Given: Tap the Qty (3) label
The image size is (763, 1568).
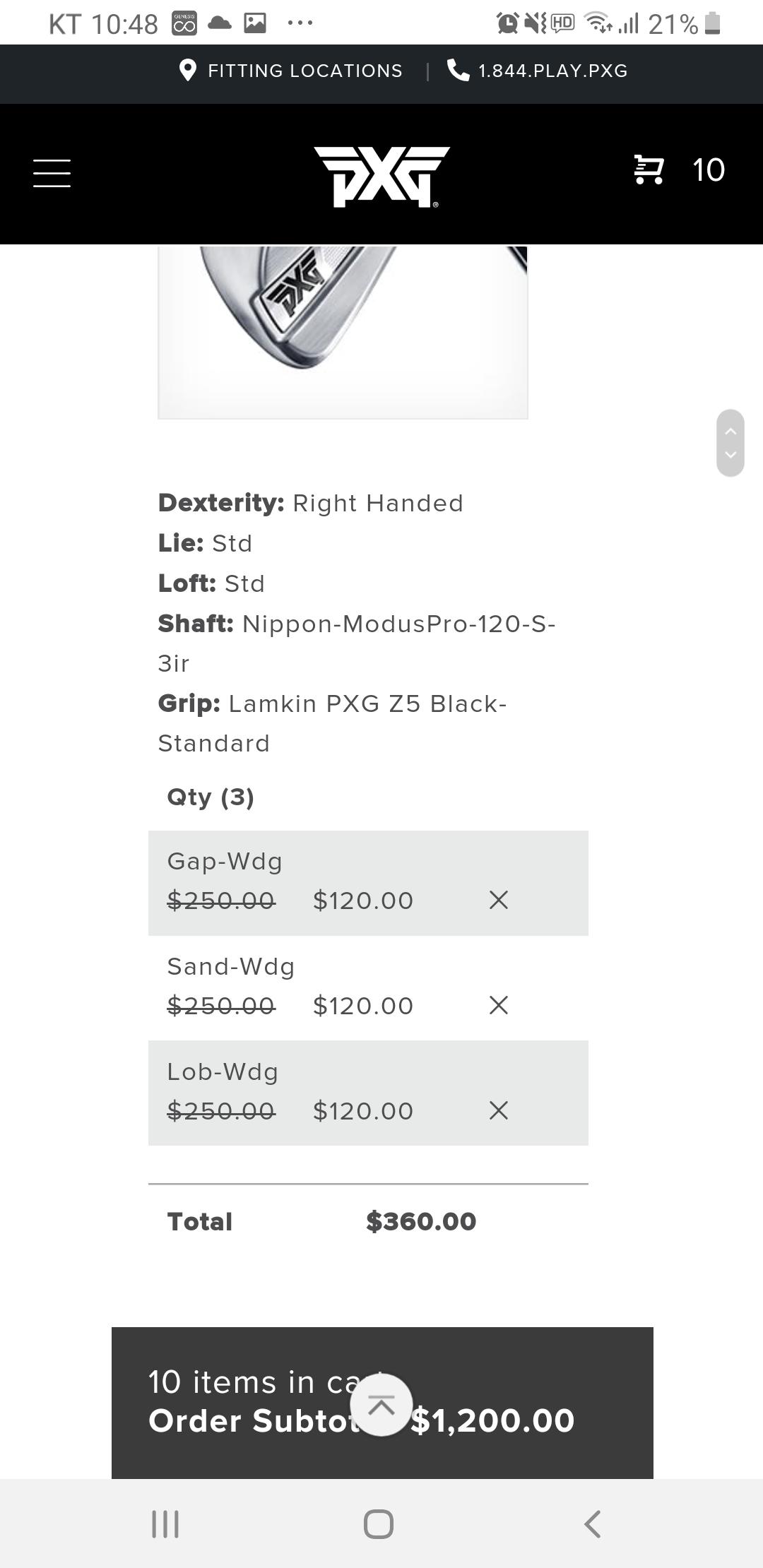Looking at the screenshot, I should pos(211,797).
